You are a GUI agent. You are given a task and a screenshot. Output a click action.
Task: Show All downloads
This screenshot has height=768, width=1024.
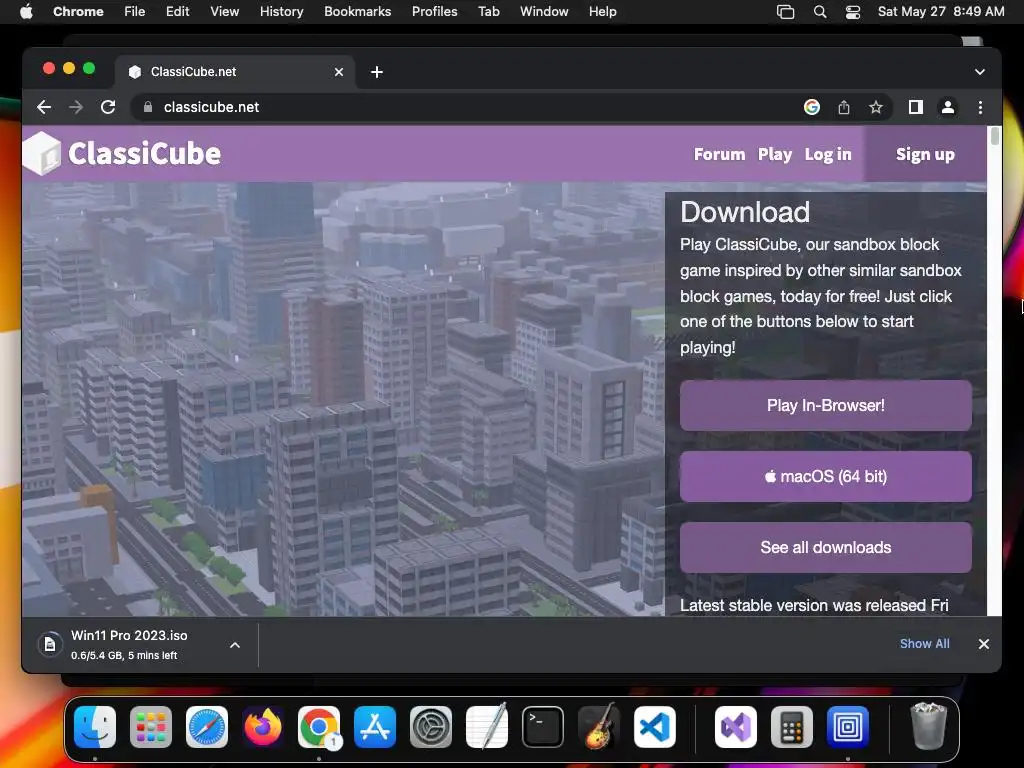(925, 644)
